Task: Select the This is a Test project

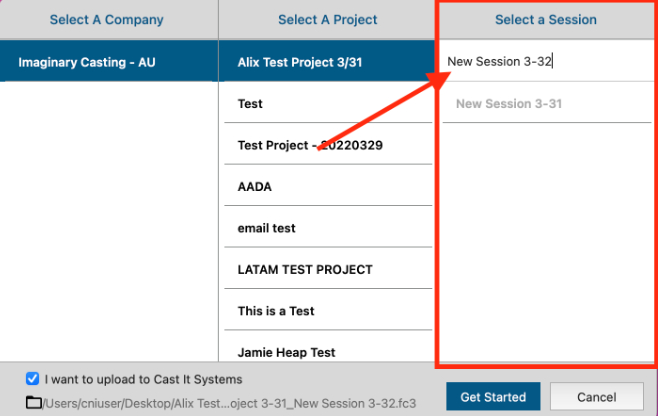Action: coord(276,311)
